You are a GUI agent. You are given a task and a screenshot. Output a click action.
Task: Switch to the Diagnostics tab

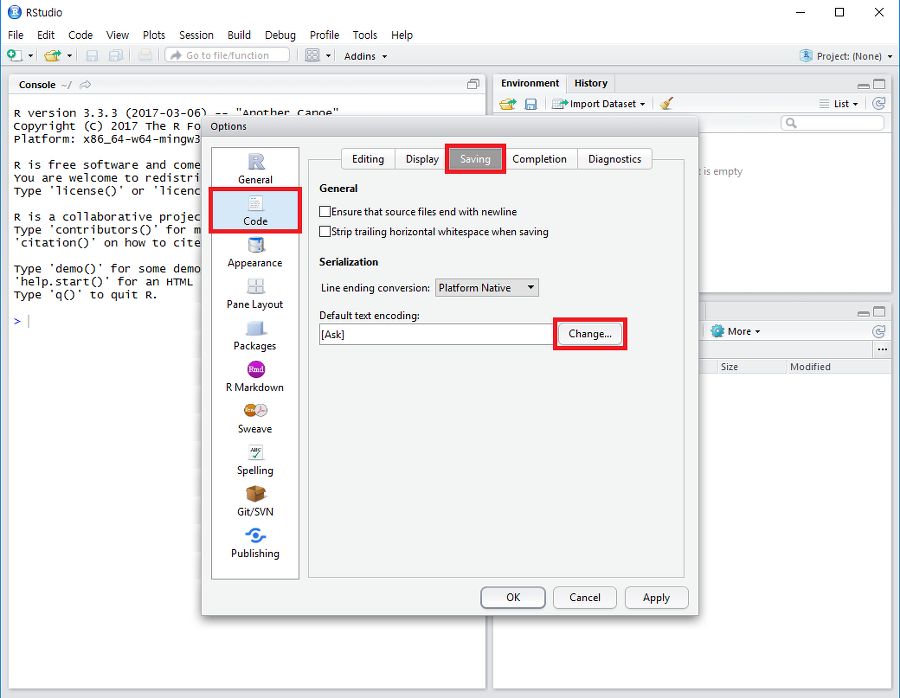point(615,159)
